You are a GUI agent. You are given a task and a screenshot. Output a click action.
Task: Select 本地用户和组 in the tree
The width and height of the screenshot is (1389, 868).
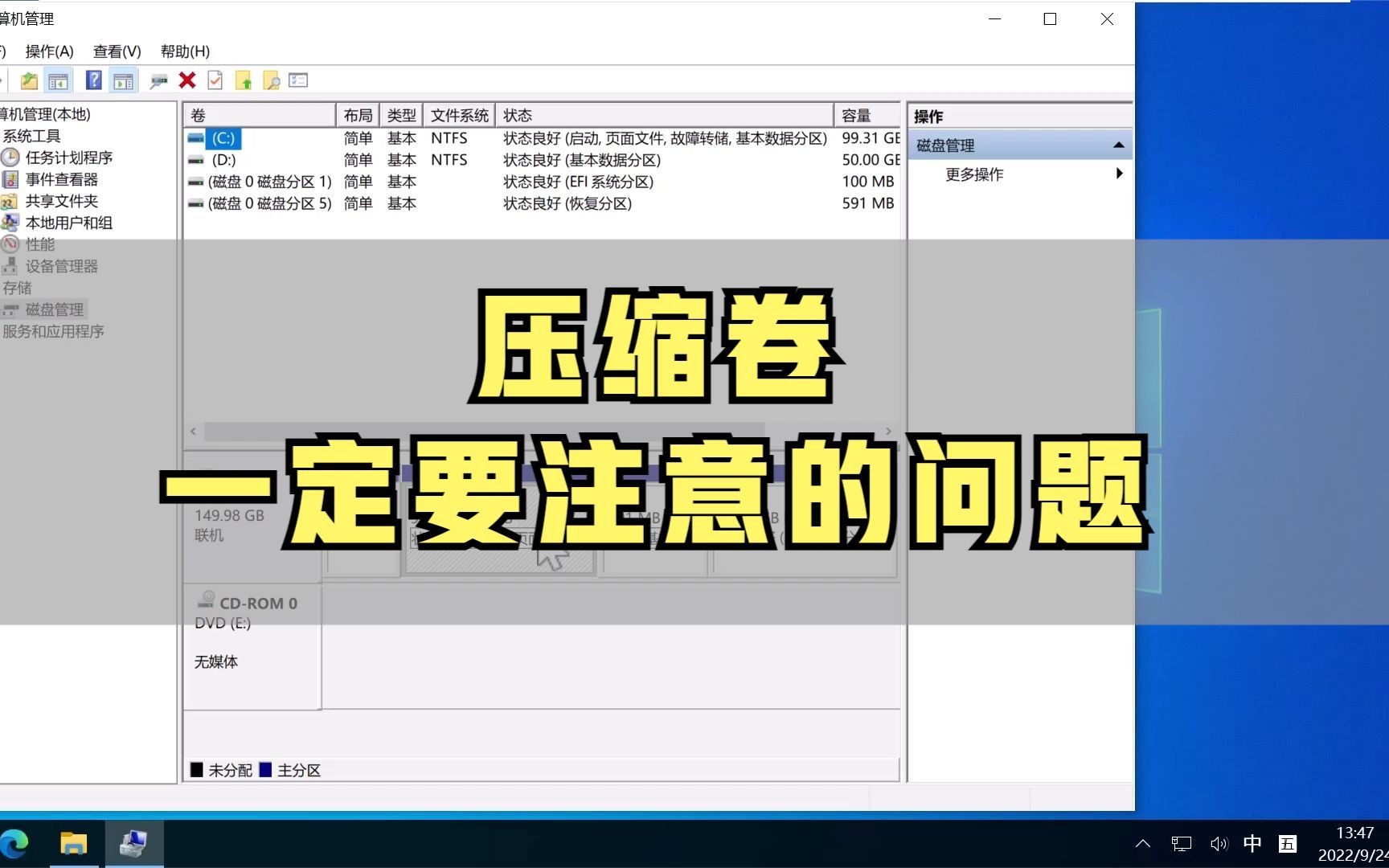(68, 223)
